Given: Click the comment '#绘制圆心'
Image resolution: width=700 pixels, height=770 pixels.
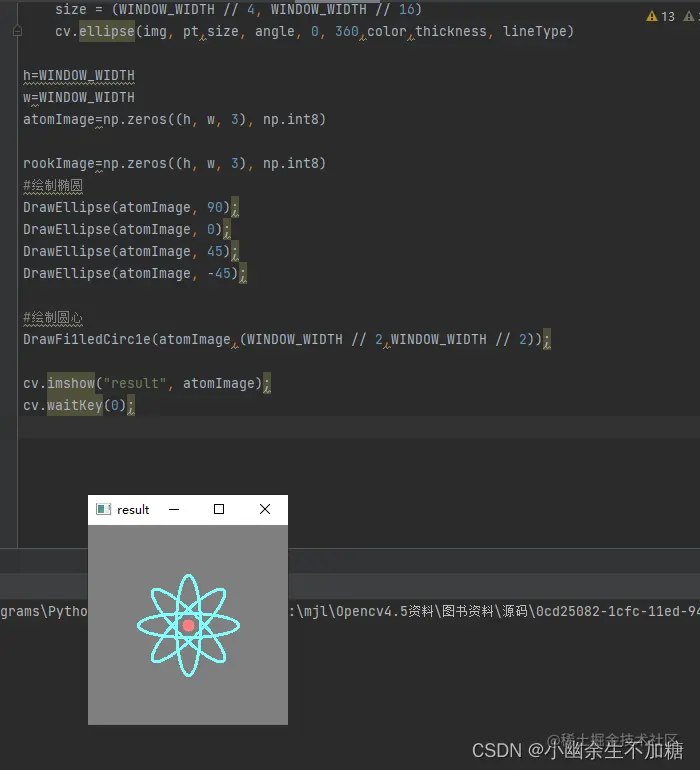Looking at the screenshot, I should pyautogui.click(x=53, y=318).
